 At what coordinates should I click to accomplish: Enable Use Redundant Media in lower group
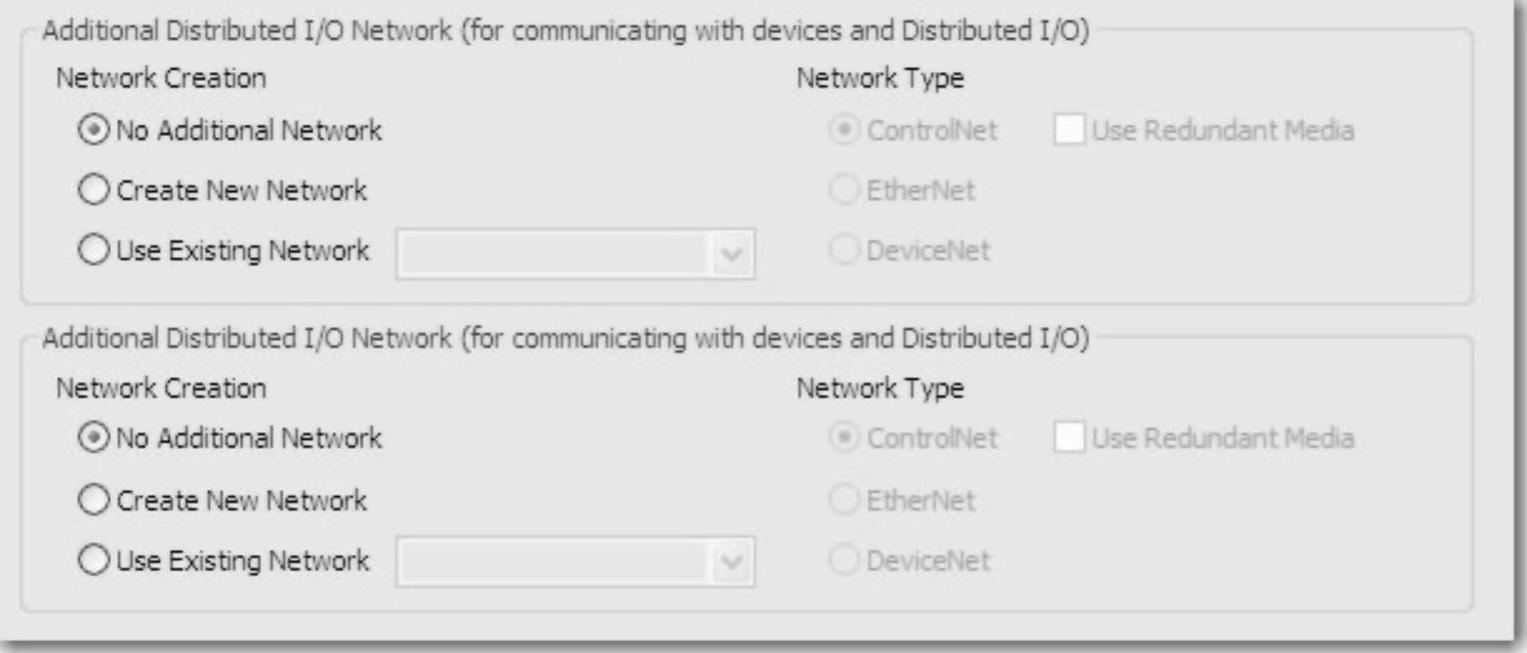(x=1070, y=438)
